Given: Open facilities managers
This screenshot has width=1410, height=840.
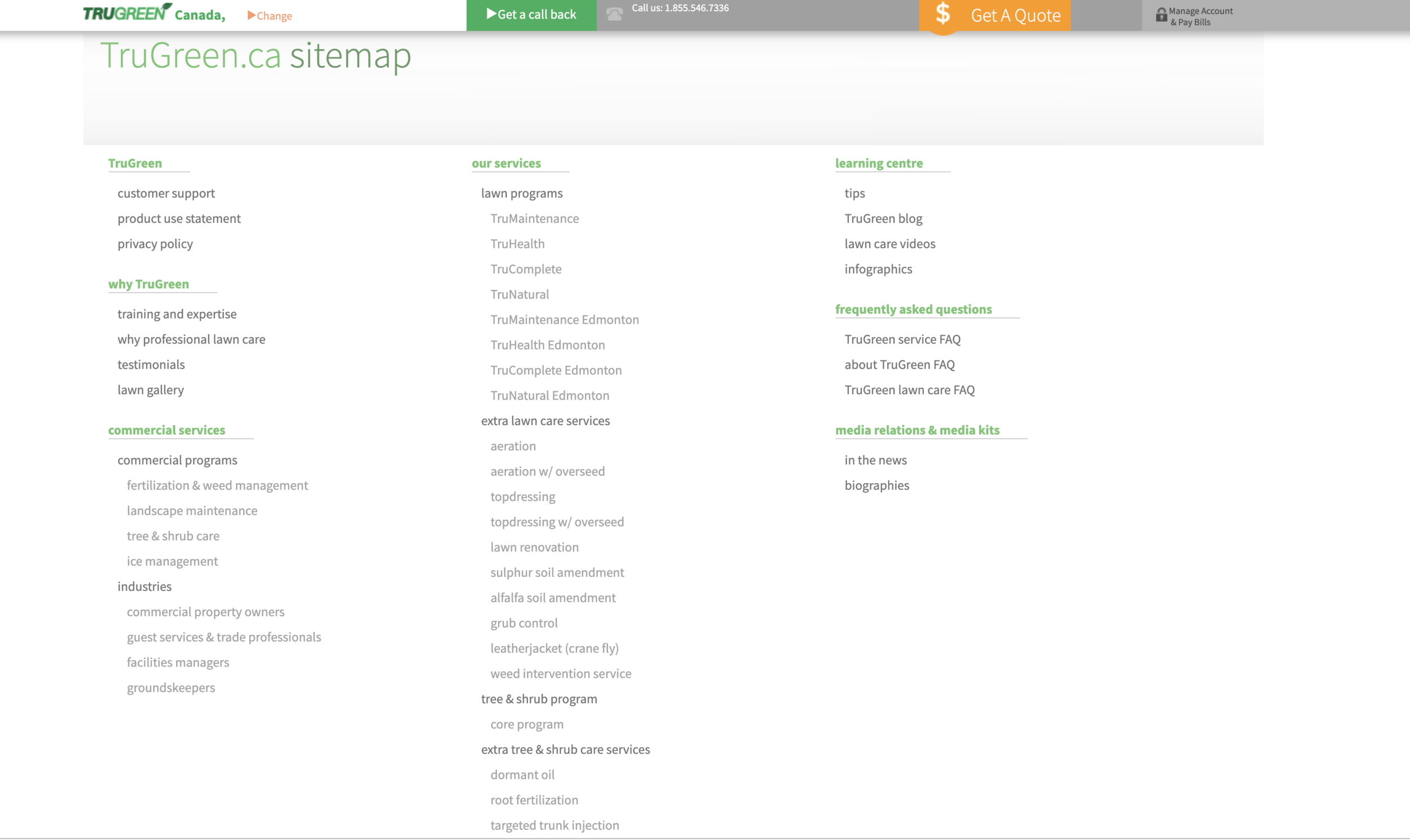Looking at the screenshot, I should (178, 662).
